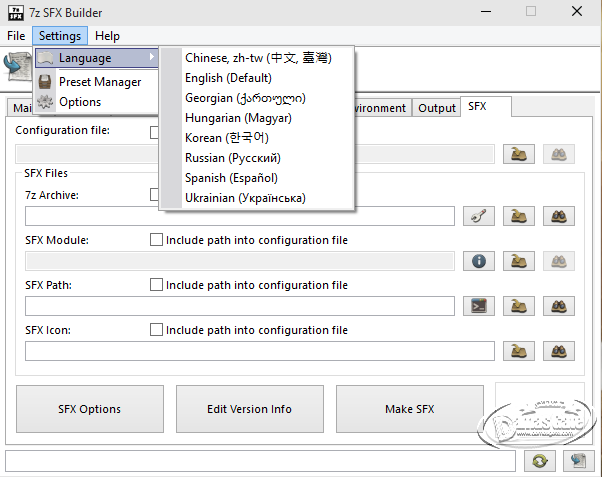The image size is (602, 477).
Task: Show SFX Module info icon
Action: pyautogui.click(x=479, y=261)
